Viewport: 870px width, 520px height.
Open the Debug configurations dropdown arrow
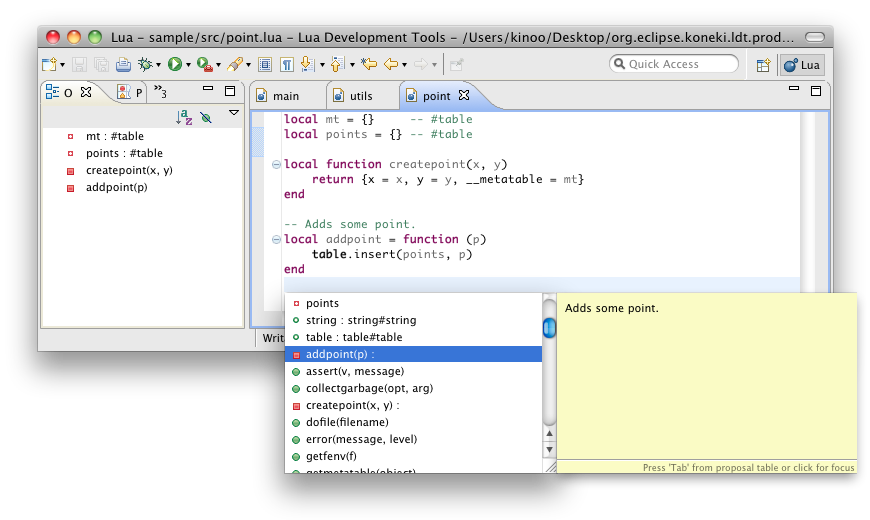159,65
